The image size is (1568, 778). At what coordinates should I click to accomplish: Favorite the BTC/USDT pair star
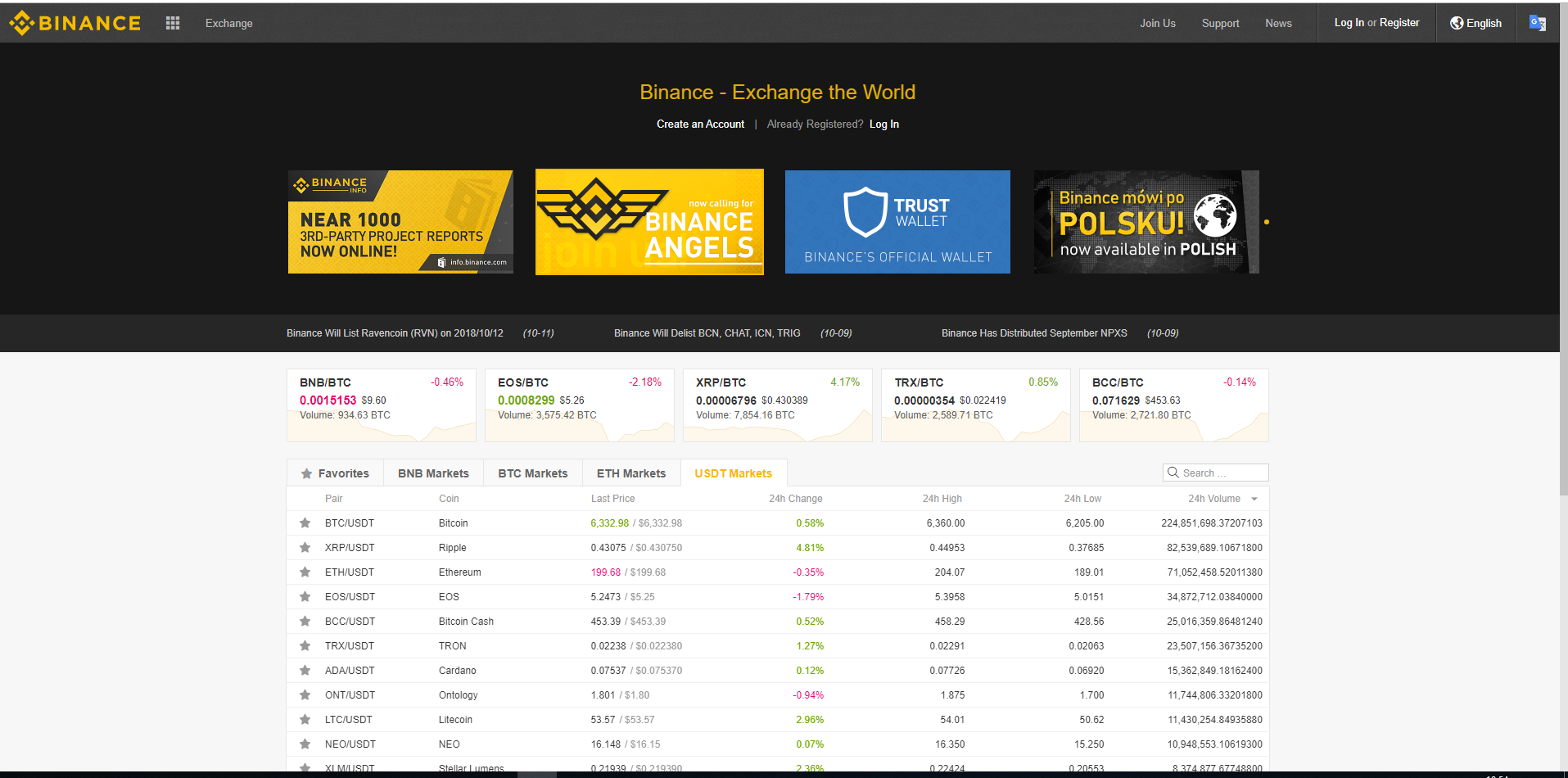(305, 523)
